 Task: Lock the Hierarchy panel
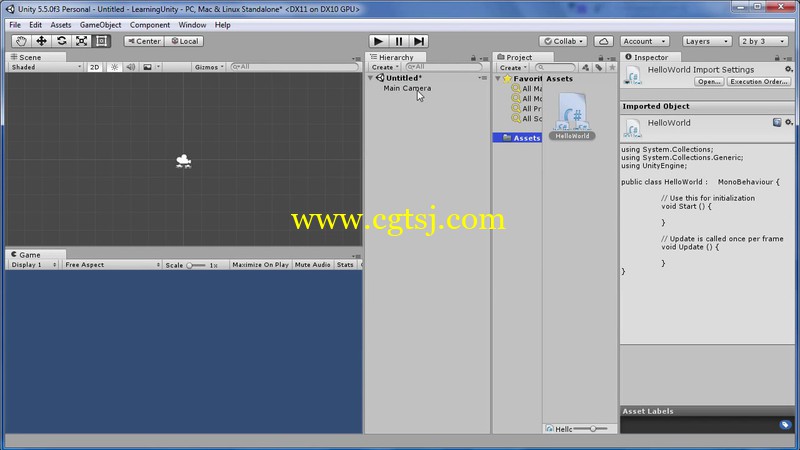tap(473, 58)
